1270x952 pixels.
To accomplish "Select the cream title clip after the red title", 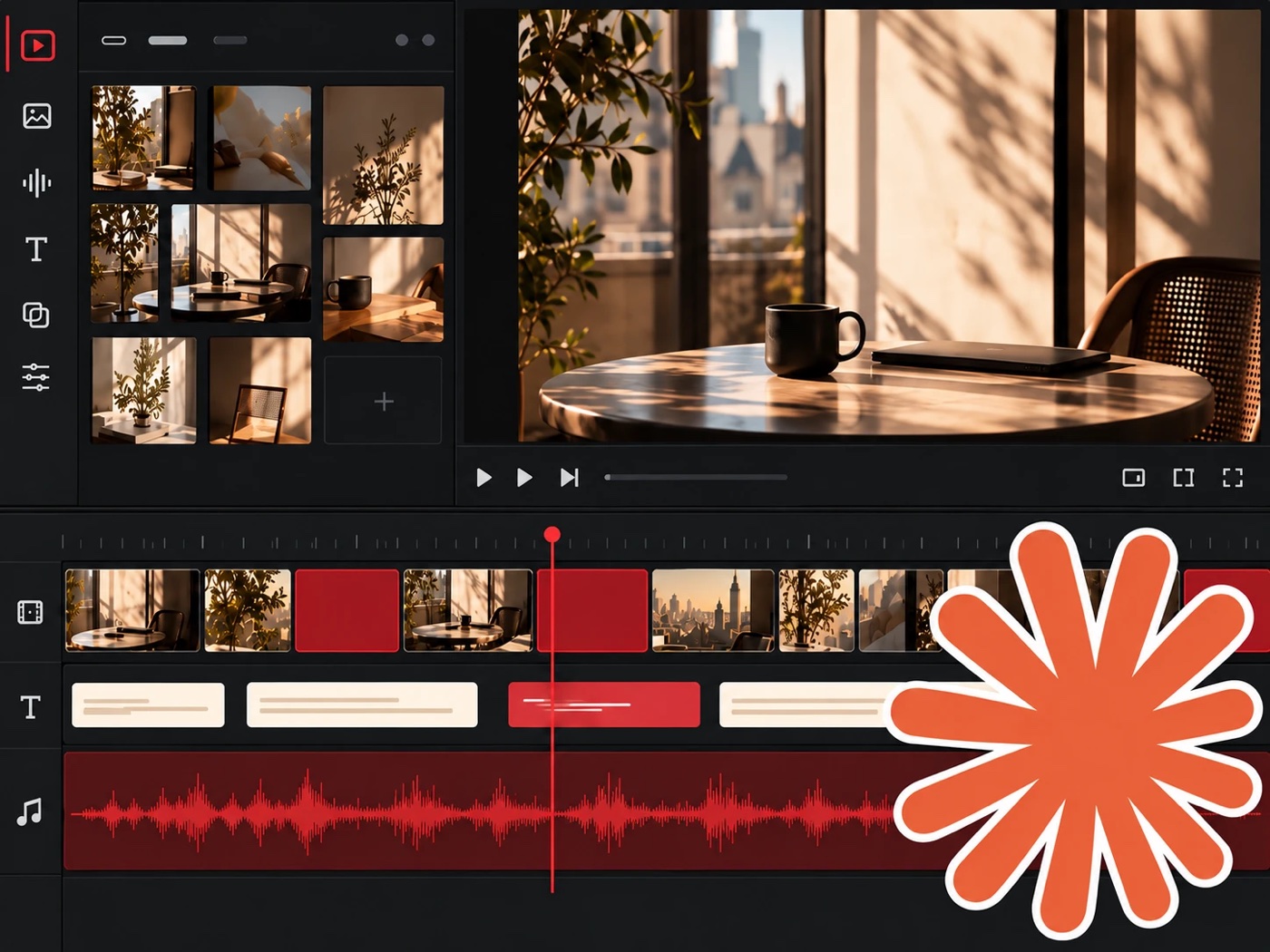I will tap(807, 705).
